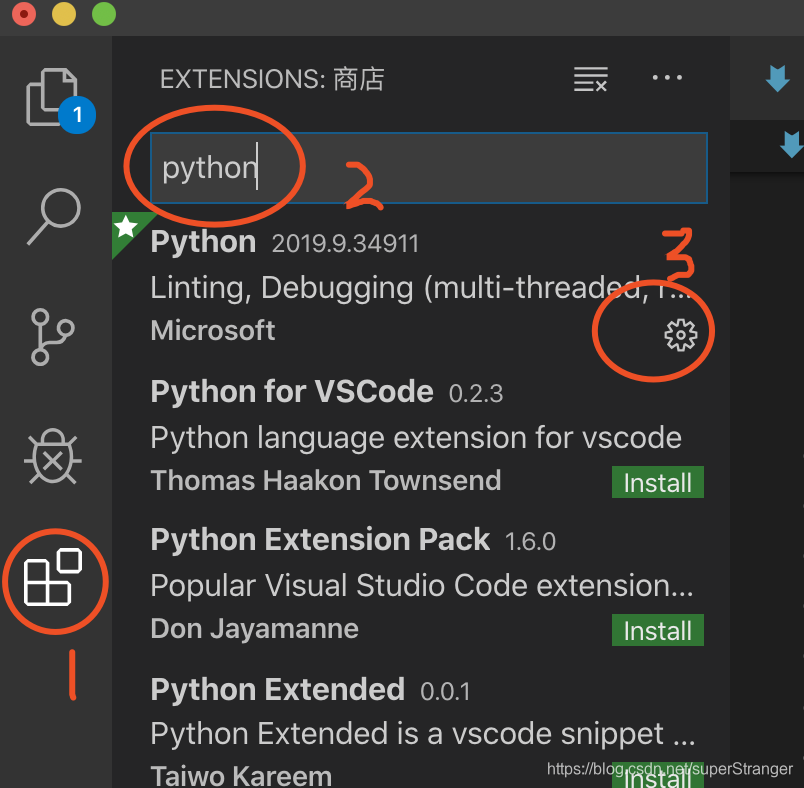Install Python for VSCode extension
The image size is (804, 788).
click(657, 482)
